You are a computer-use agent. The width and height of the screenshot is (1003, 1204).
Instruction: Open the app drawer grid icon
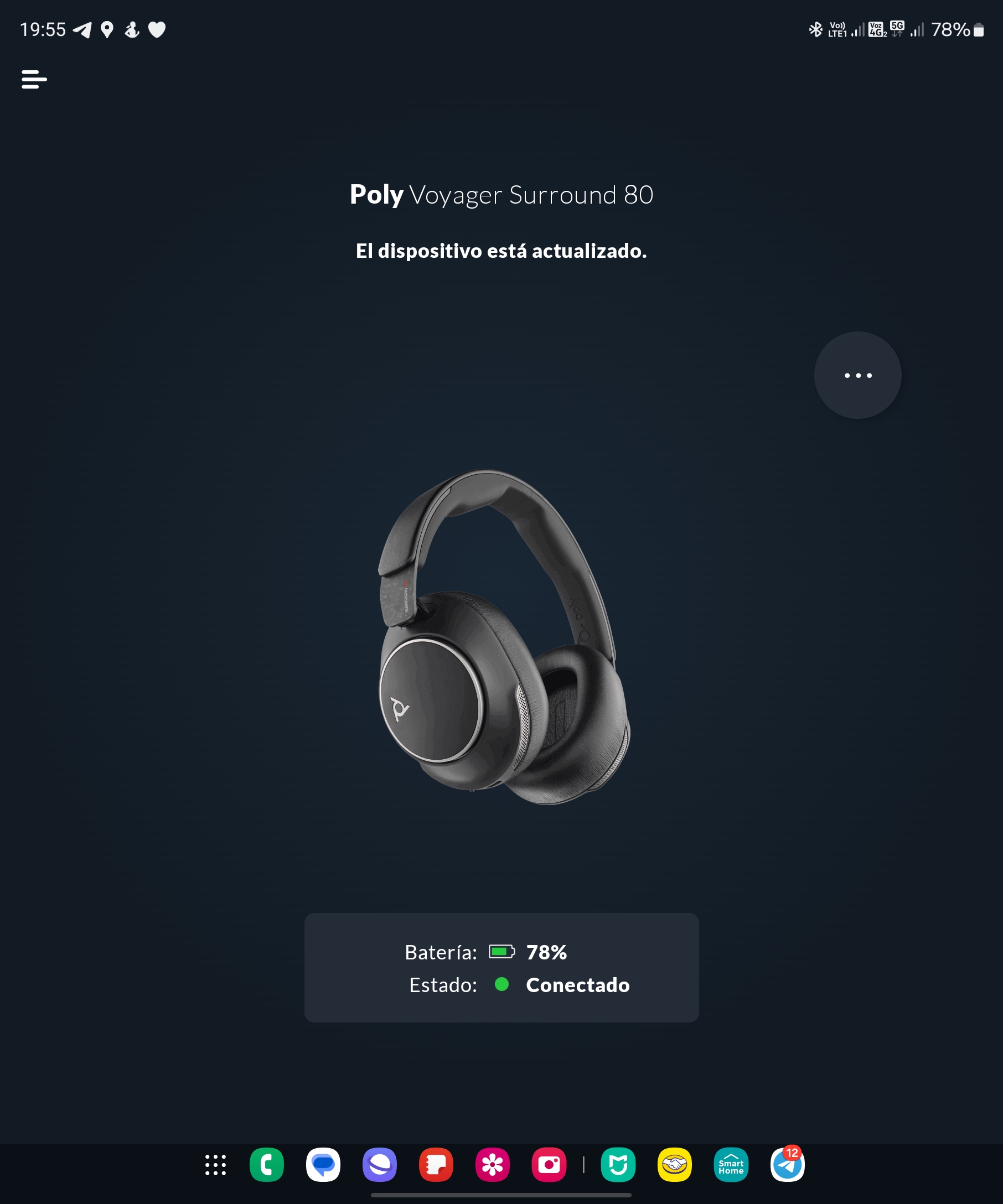click(216, 1165)
